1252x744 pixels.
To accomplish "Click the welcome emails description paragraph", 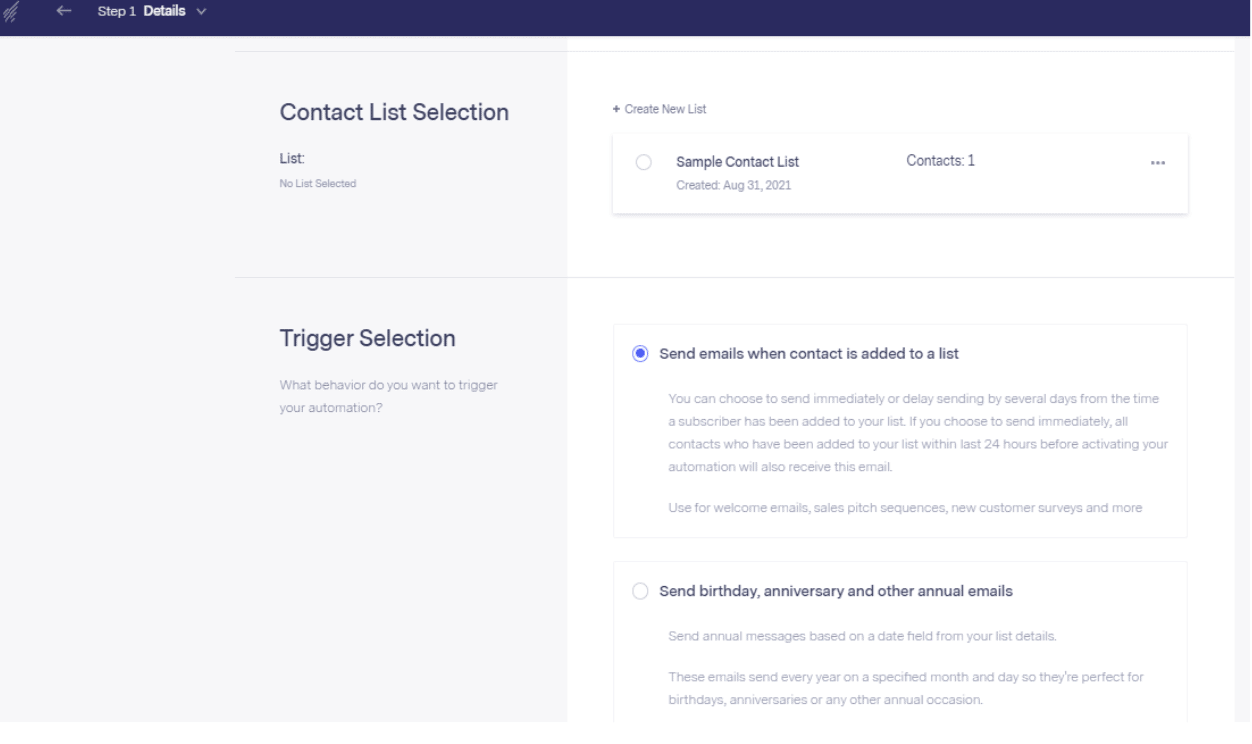I will point(905,507).
